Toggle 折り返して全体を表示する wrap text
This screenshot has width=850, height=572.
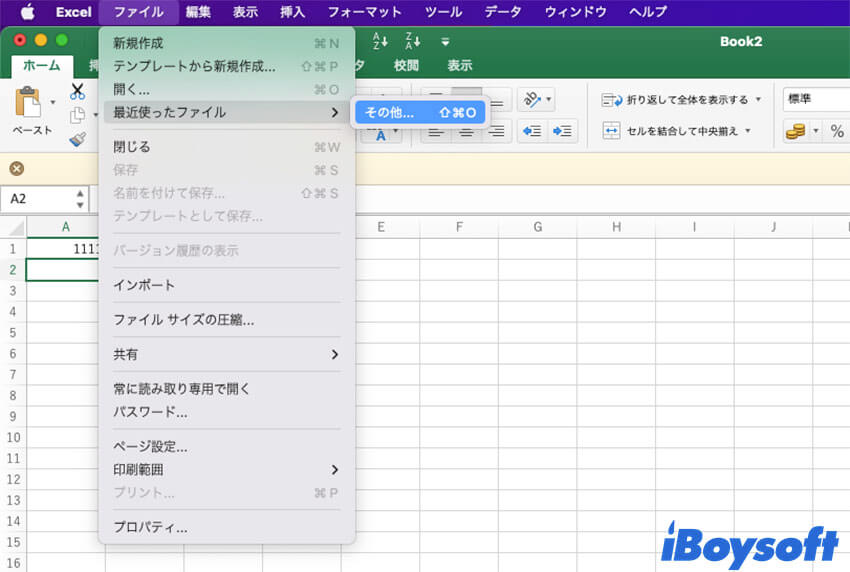(674, 100)
